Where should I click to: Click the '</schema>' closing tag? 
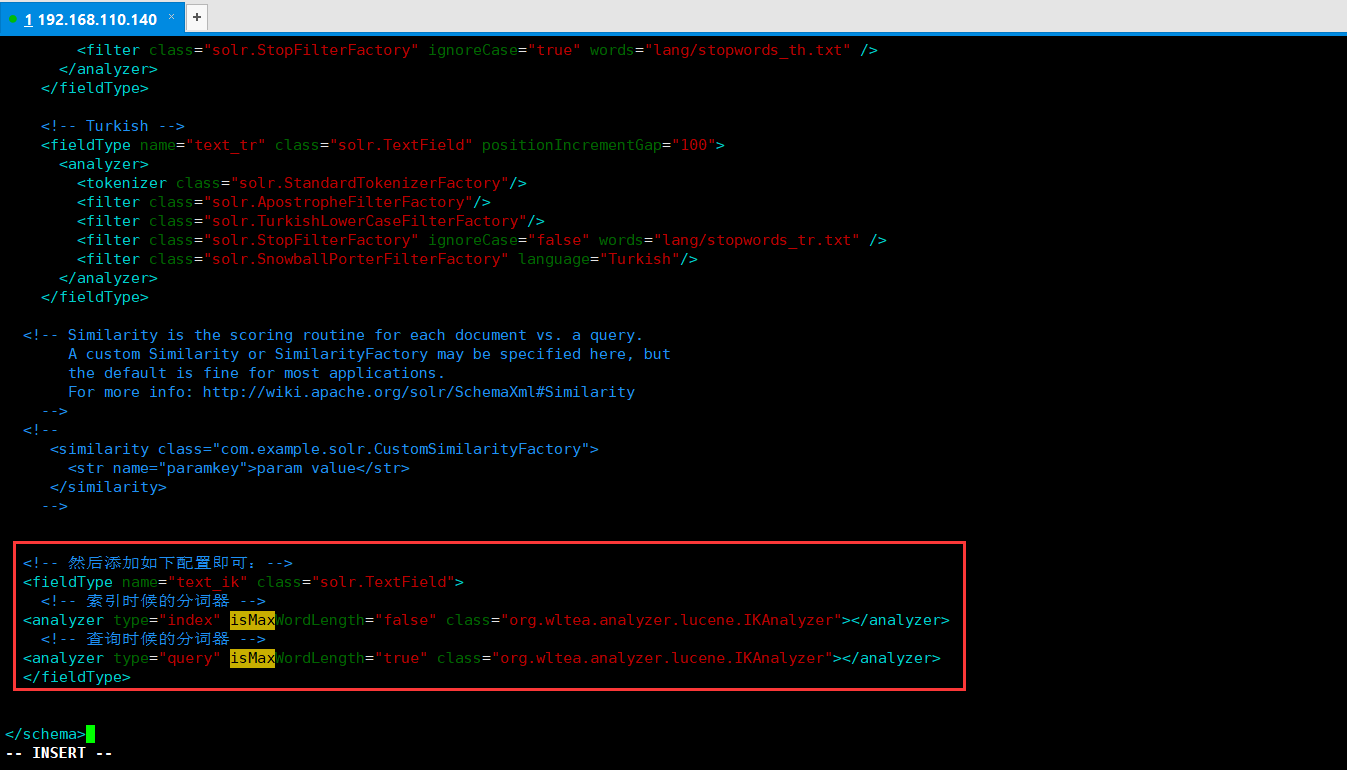click(x=45, y=734)
